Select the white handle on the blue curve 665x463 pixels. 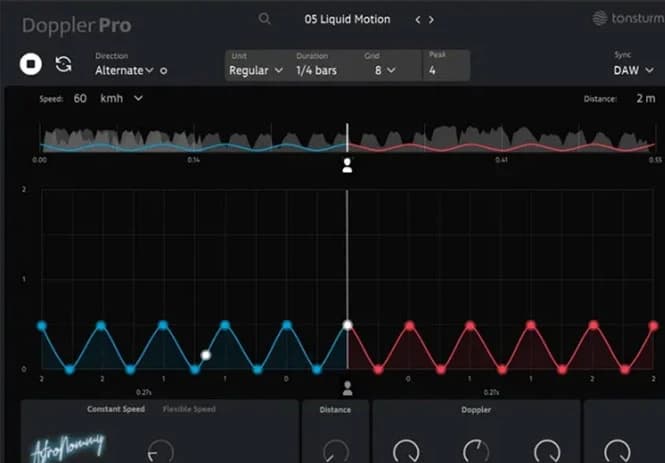tap(206, 355)
